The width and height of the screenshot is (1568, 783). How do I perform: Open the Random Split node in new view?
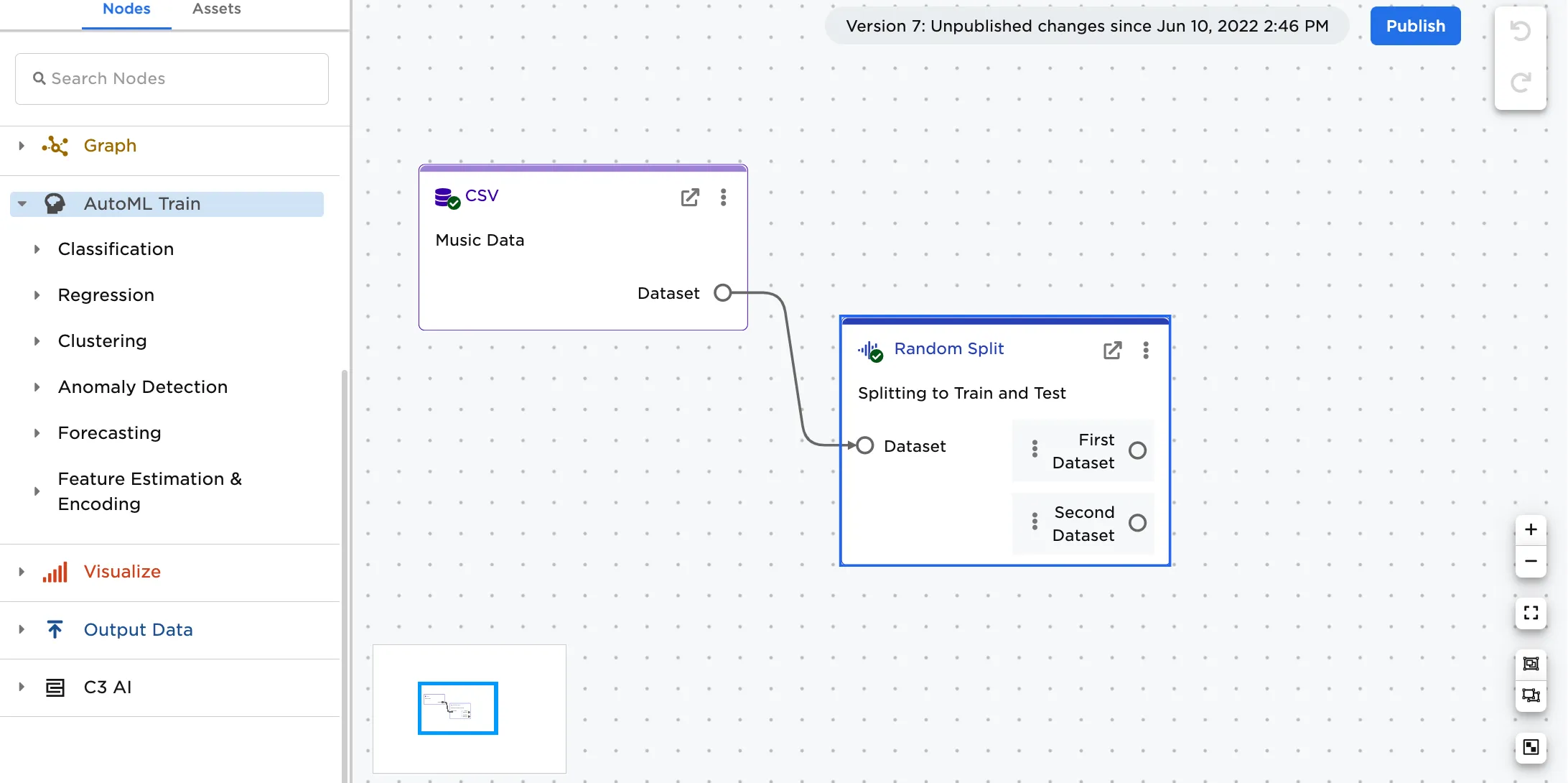tap(1112, 351)
